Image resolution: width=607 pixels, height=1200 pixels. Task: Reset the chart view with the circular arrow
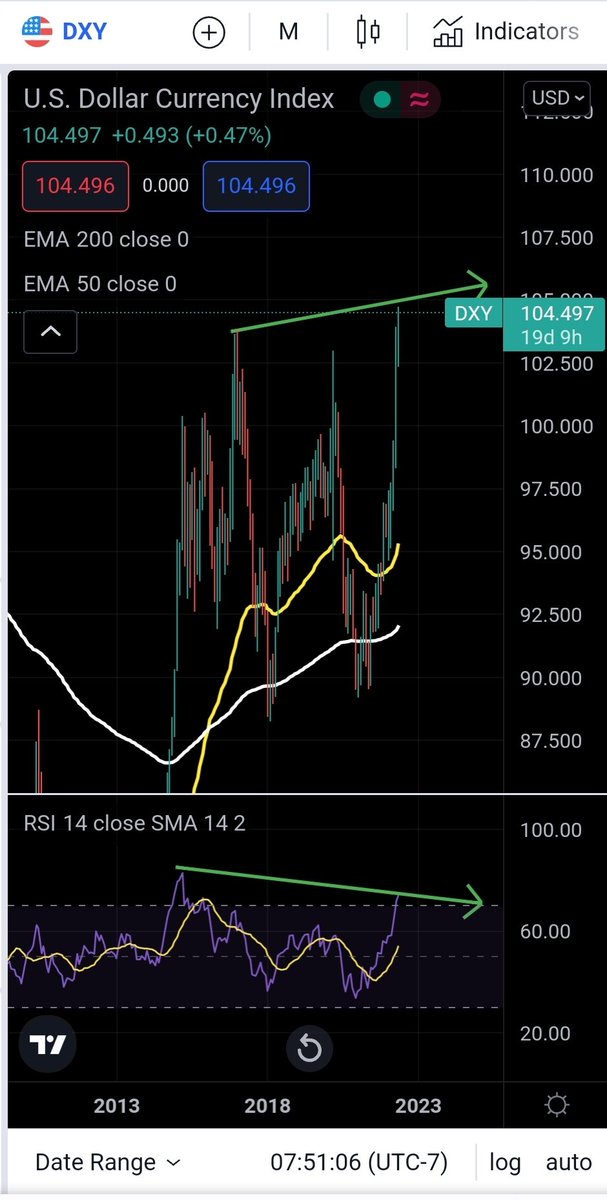309,1049
